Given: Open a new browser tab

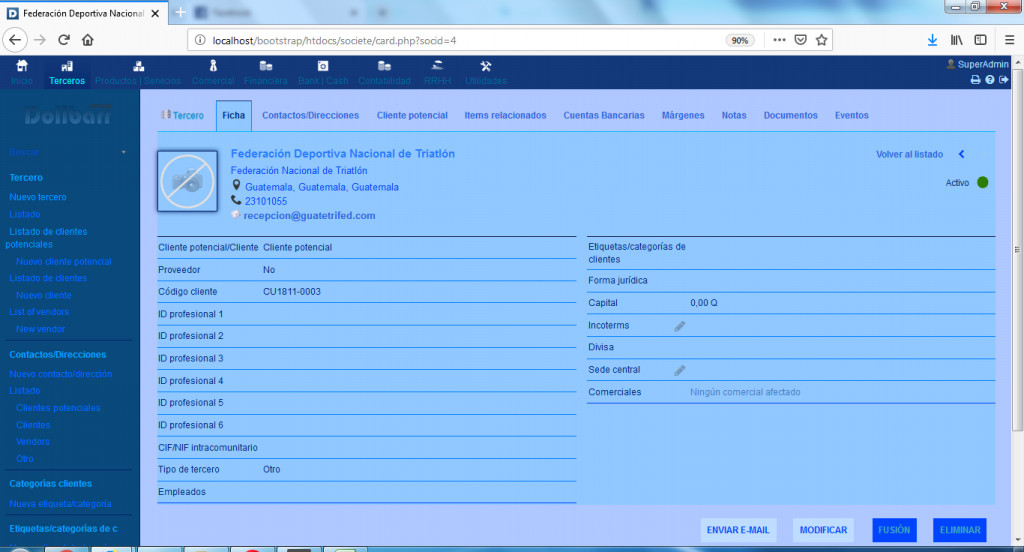Looking at the screenshot, I should point(180,12).
